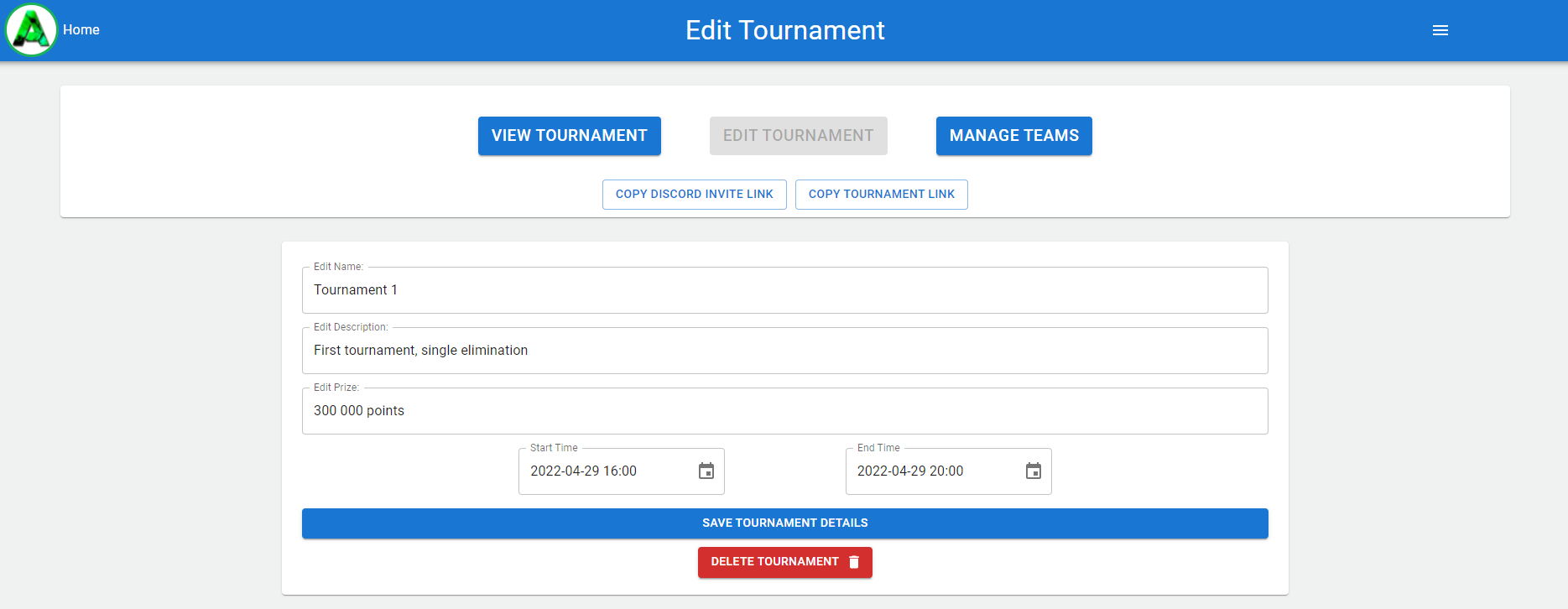This screenshot has height=609, width=1568.
Task: Click into the Edit Name field
Action: [x=784, y=290]
